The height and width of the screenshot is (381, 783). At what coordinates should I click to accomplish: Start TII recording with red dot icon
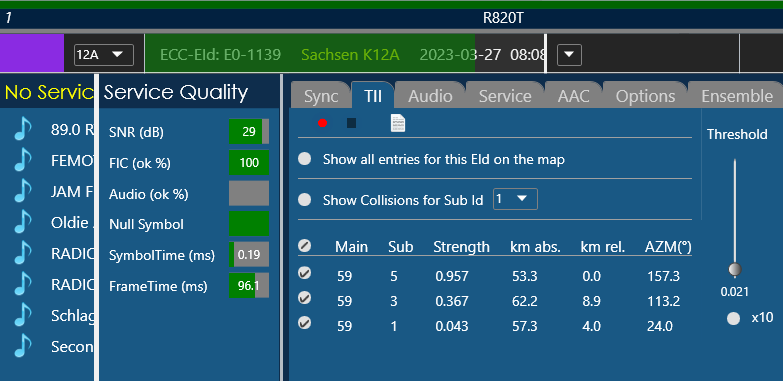pos(323,123)
